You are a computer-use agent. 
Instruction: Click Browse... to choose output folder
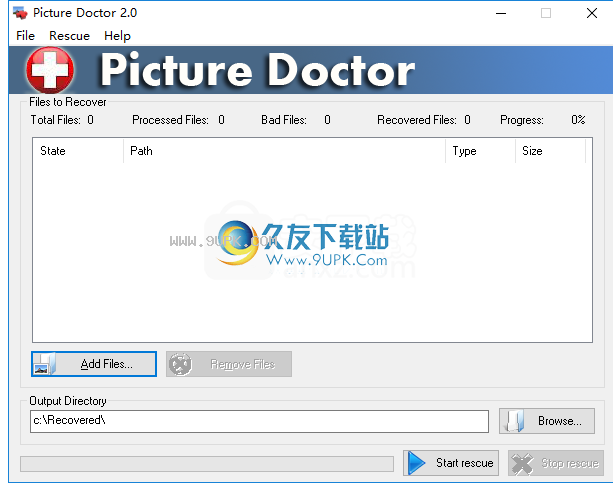click(x=547, y=421)
